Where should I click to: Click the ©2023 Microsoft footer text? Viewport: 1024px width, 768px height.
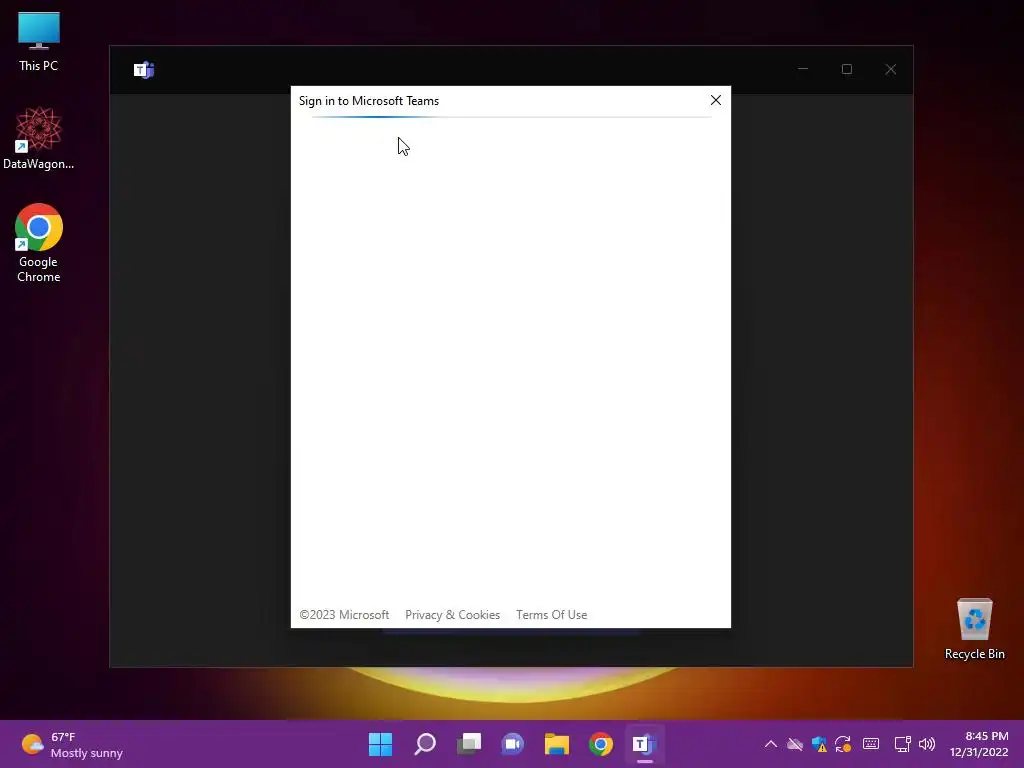point(344,615)
